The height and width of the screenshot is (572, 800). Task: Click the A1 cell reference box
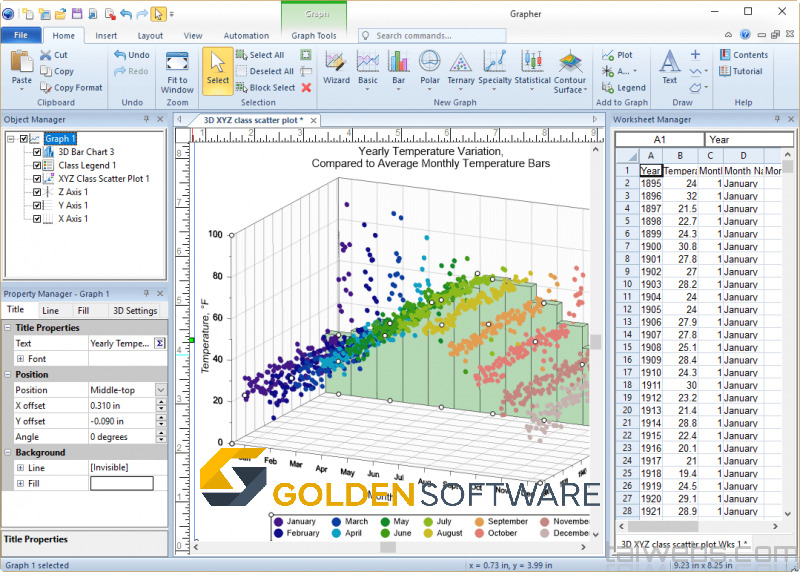click(659, 139)
